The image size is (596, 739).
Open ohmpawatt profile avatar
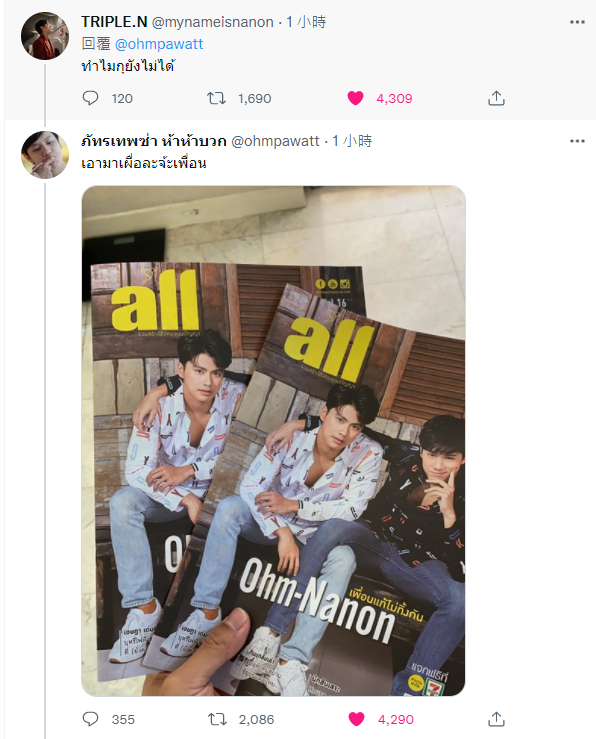45,155
